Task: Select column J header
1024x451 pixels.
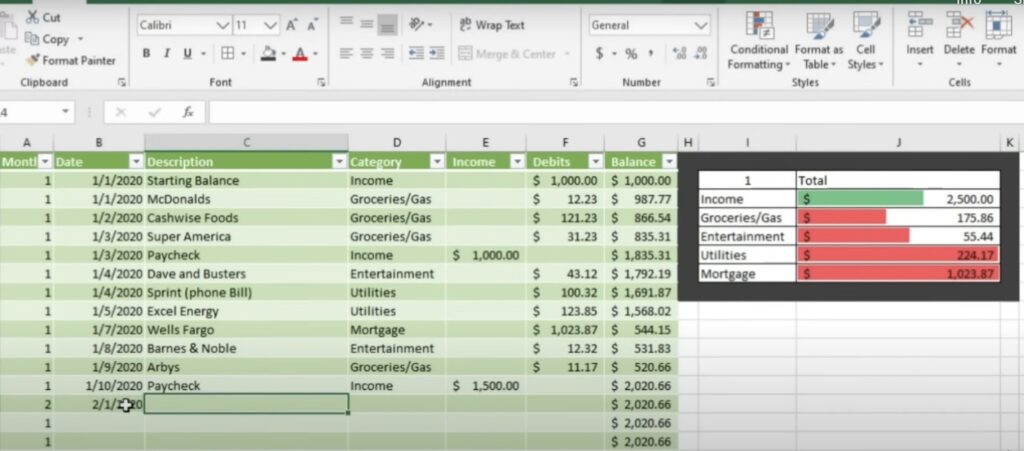Action: [898, 142]
